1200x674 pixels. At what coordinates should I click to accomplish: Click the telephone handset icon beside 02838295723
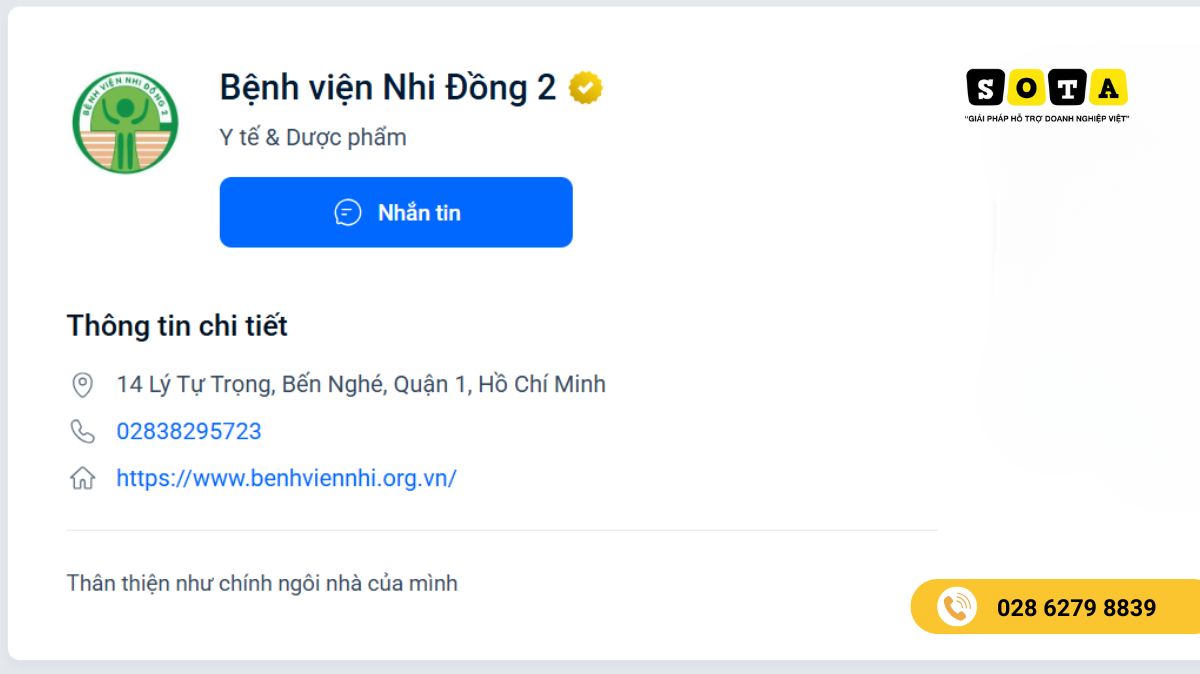click(82, 431)
